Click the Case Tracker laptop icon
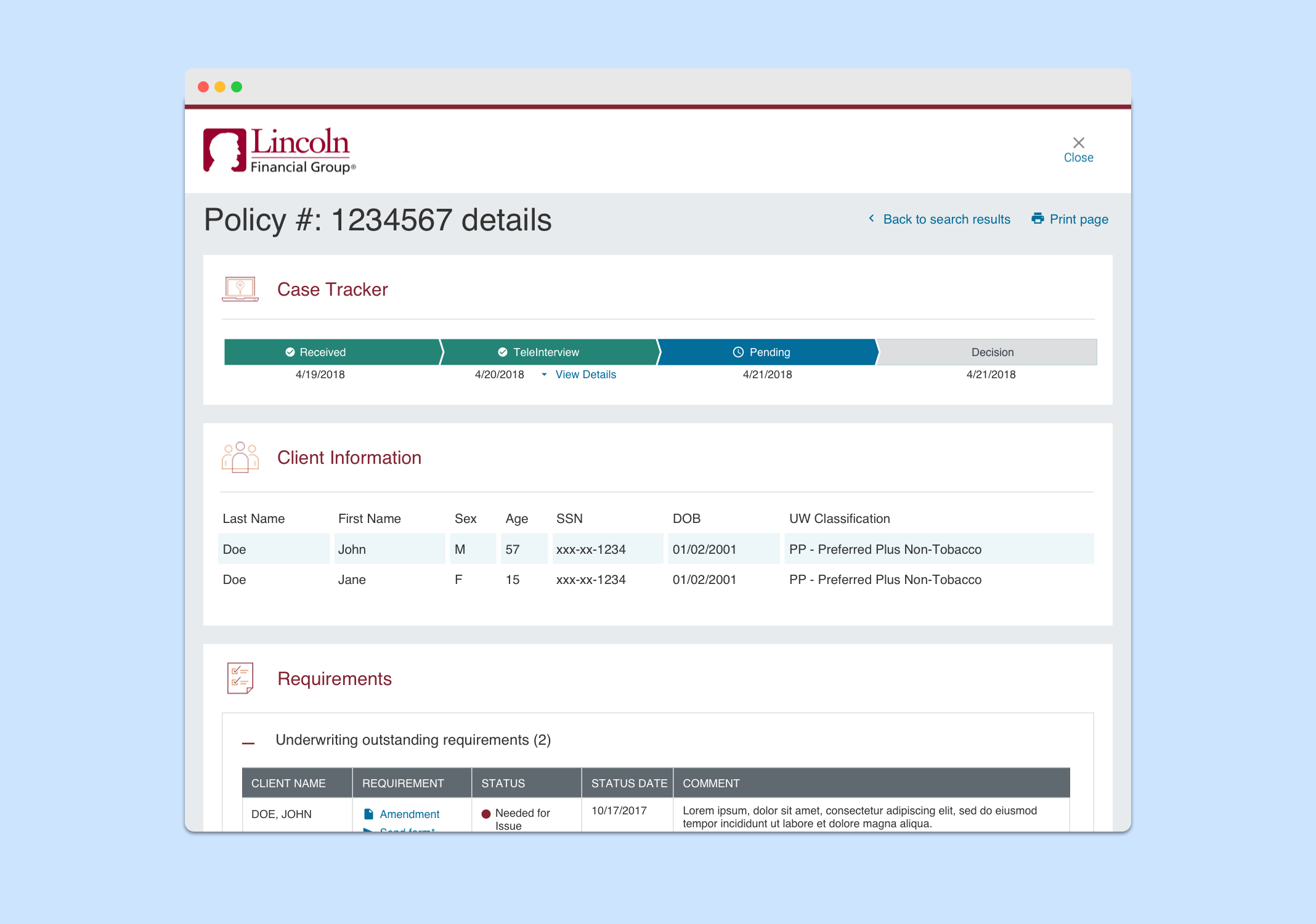This screenshot has height=924, width=1316. (240, 289)
